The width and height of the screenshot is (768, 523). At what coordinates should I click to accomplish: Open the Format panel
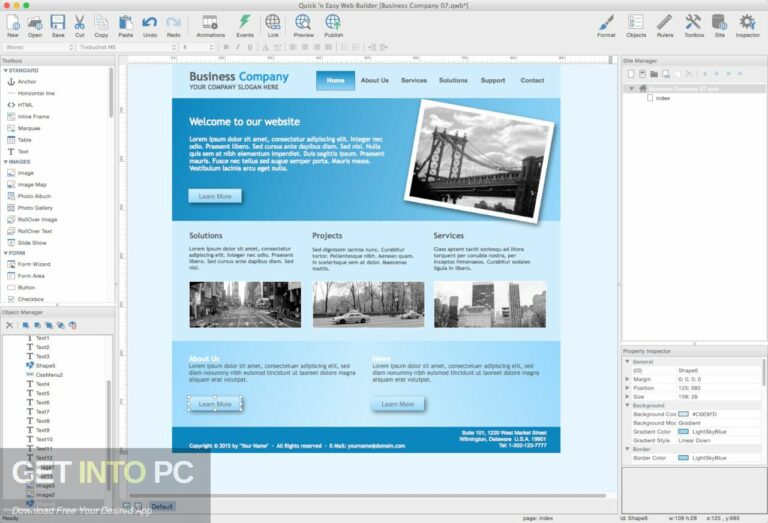pyautogui.click(x=606, y=26)
